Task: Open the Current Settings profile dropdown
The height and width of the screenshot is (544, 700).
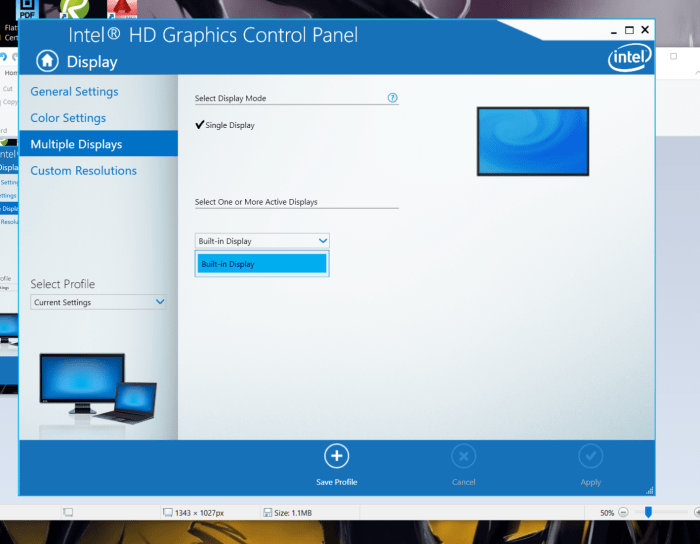Action: (x=98, y=302)
